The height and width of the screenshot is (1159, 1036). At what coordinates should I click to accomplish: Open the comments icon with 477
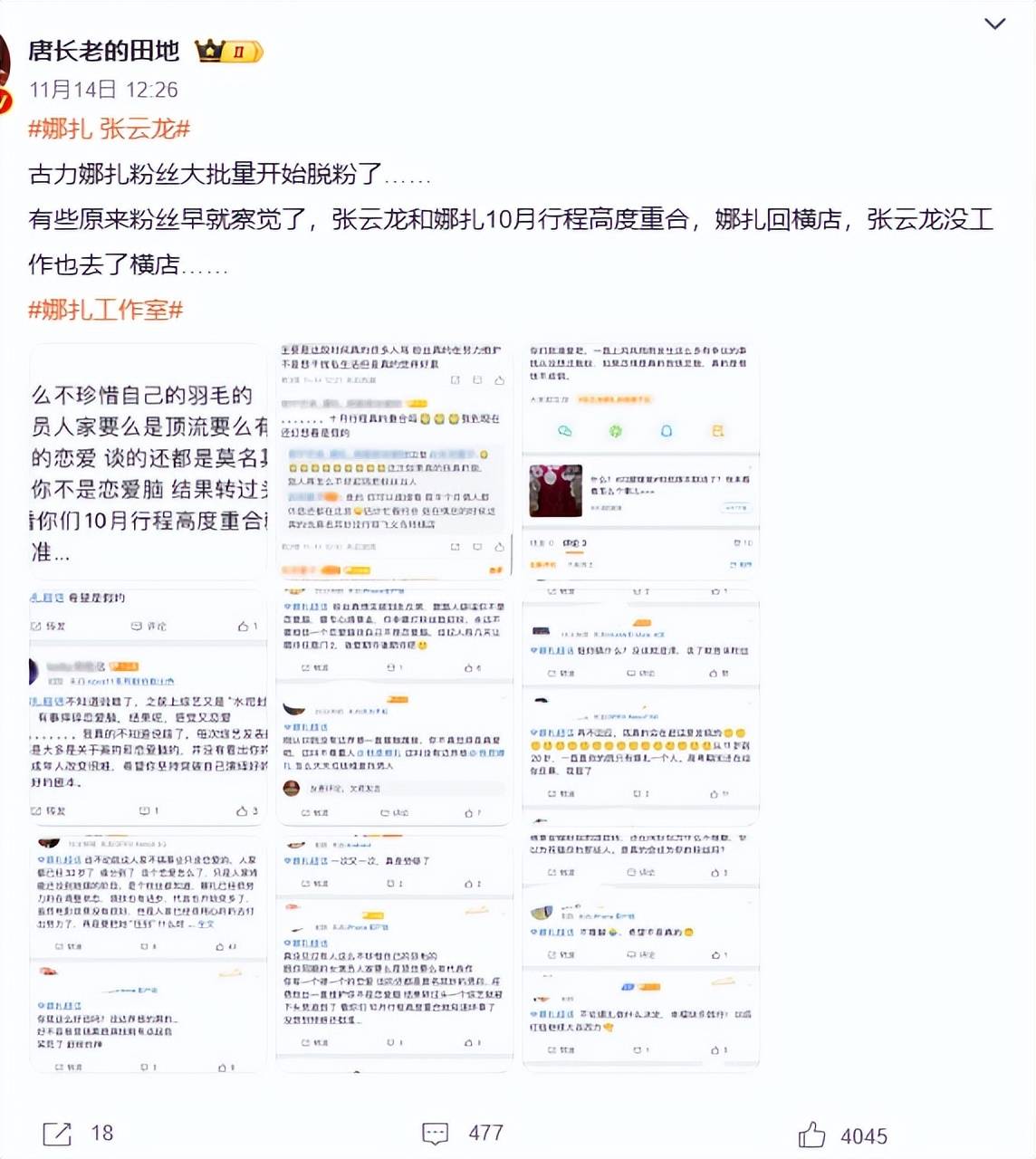[x=436, y=1133]
